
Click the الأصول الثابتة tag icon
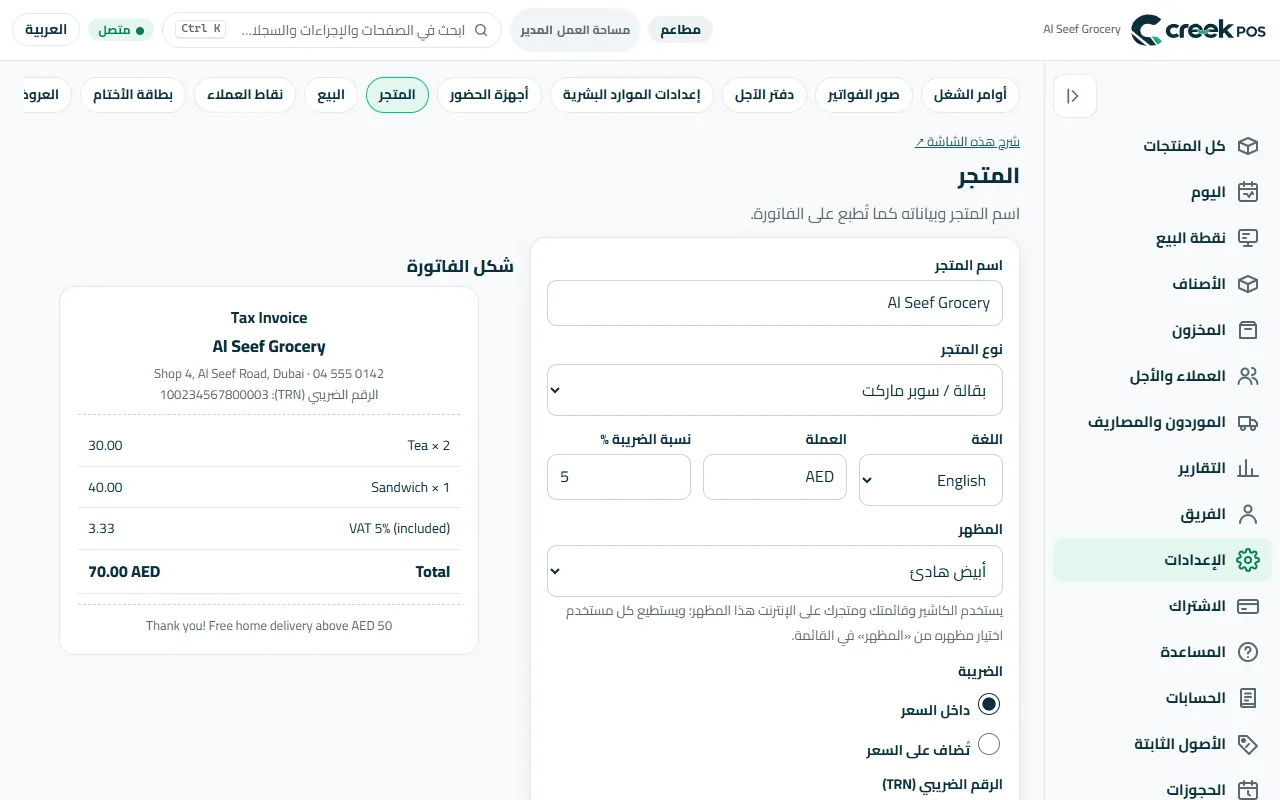point(1247,744)
